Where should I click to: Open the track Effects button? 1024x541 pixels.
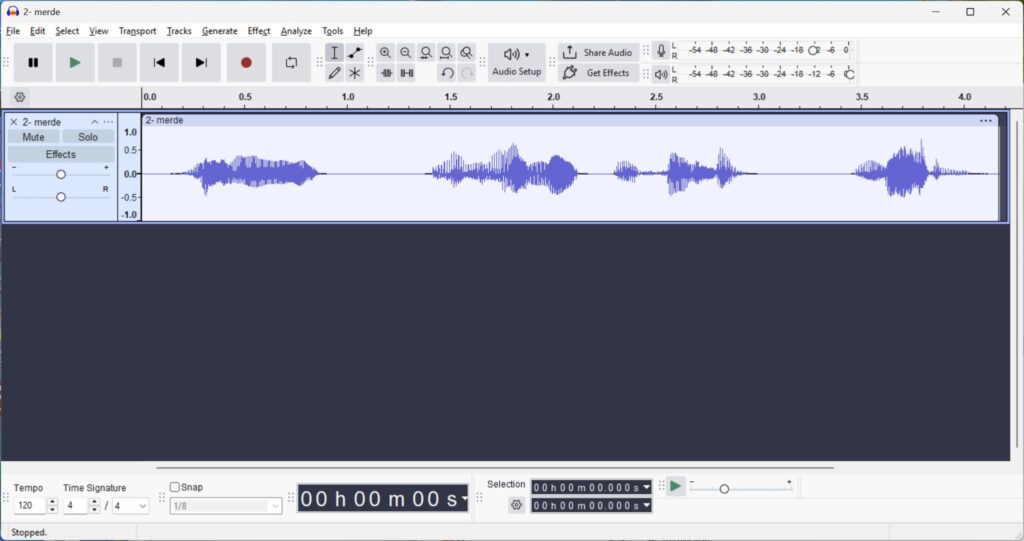[x=60, y=154]
